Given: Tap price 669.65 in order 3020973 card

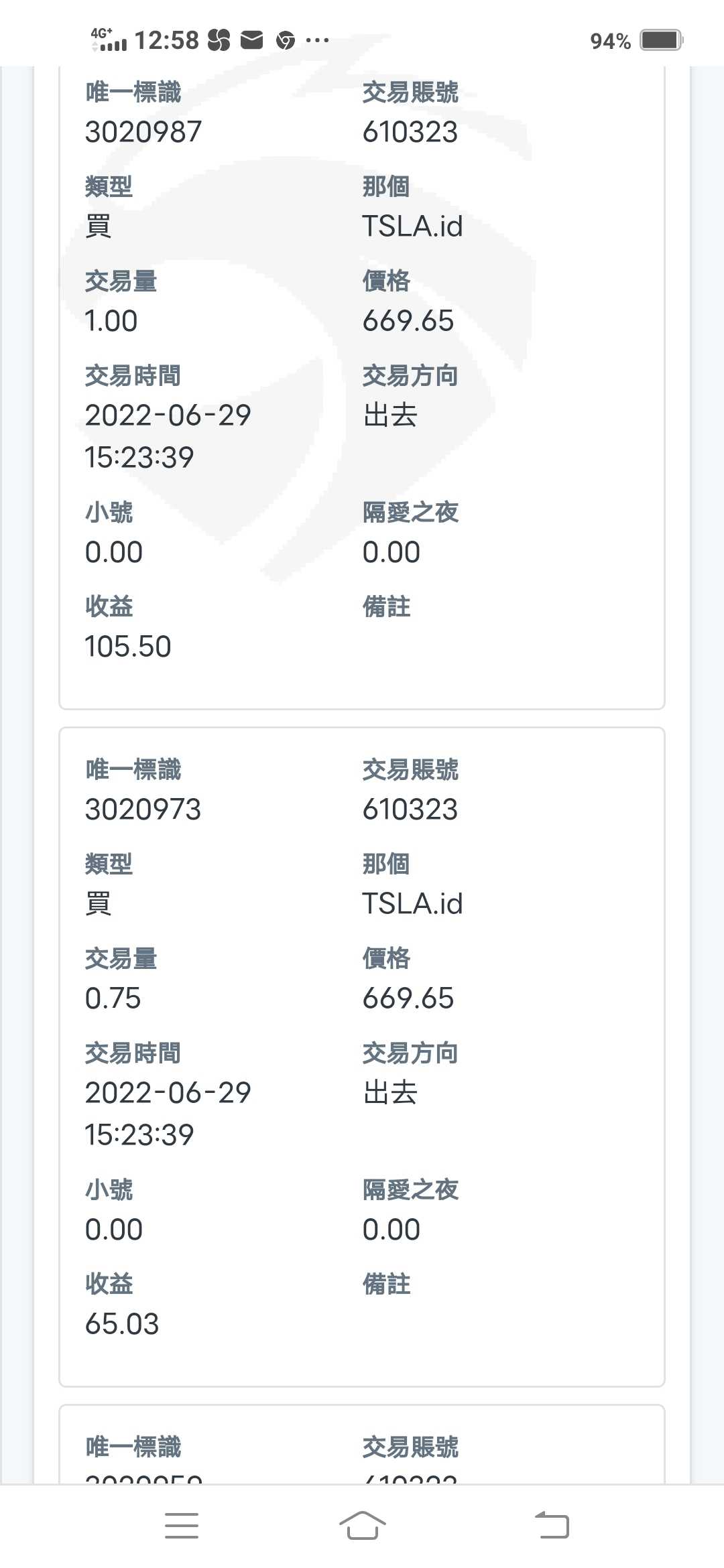Looking at the screenshot, I should tap(408, 998).
